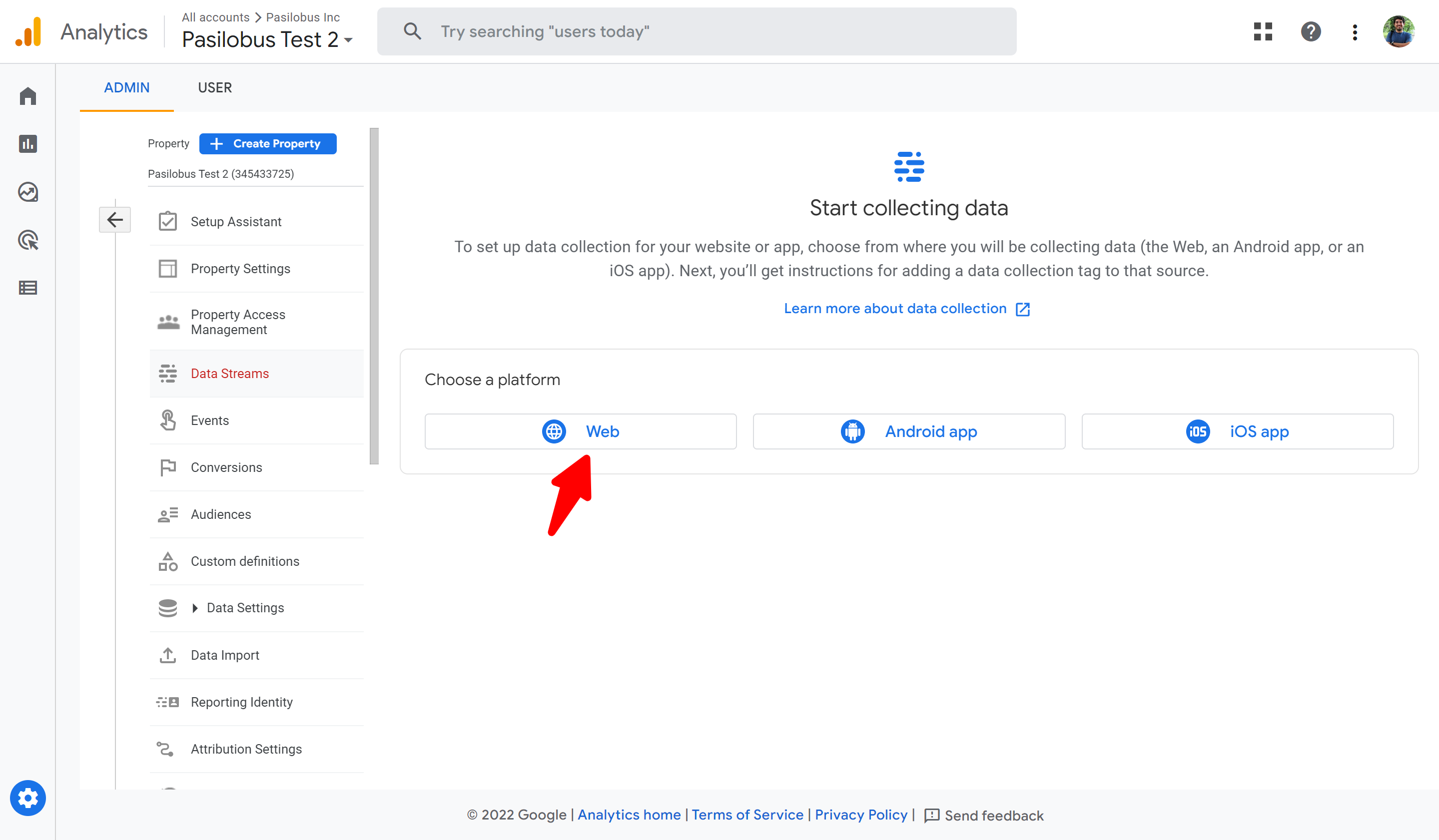Open Advertising icon in left sidebar
The image size is (1439, 840).
(x=27, y=240)
